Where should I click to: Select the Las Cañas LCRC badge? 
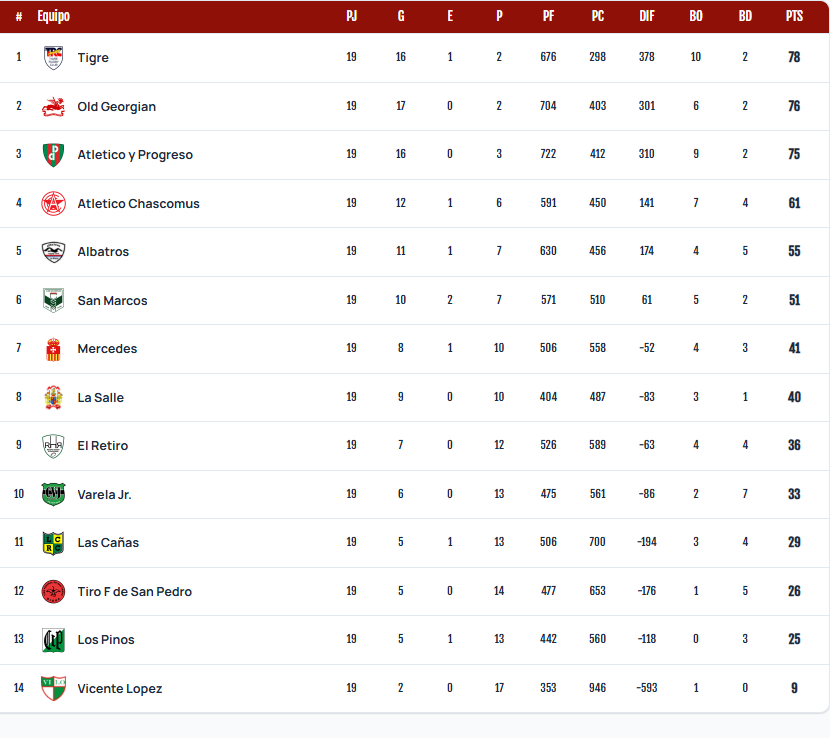pos(53,543)
